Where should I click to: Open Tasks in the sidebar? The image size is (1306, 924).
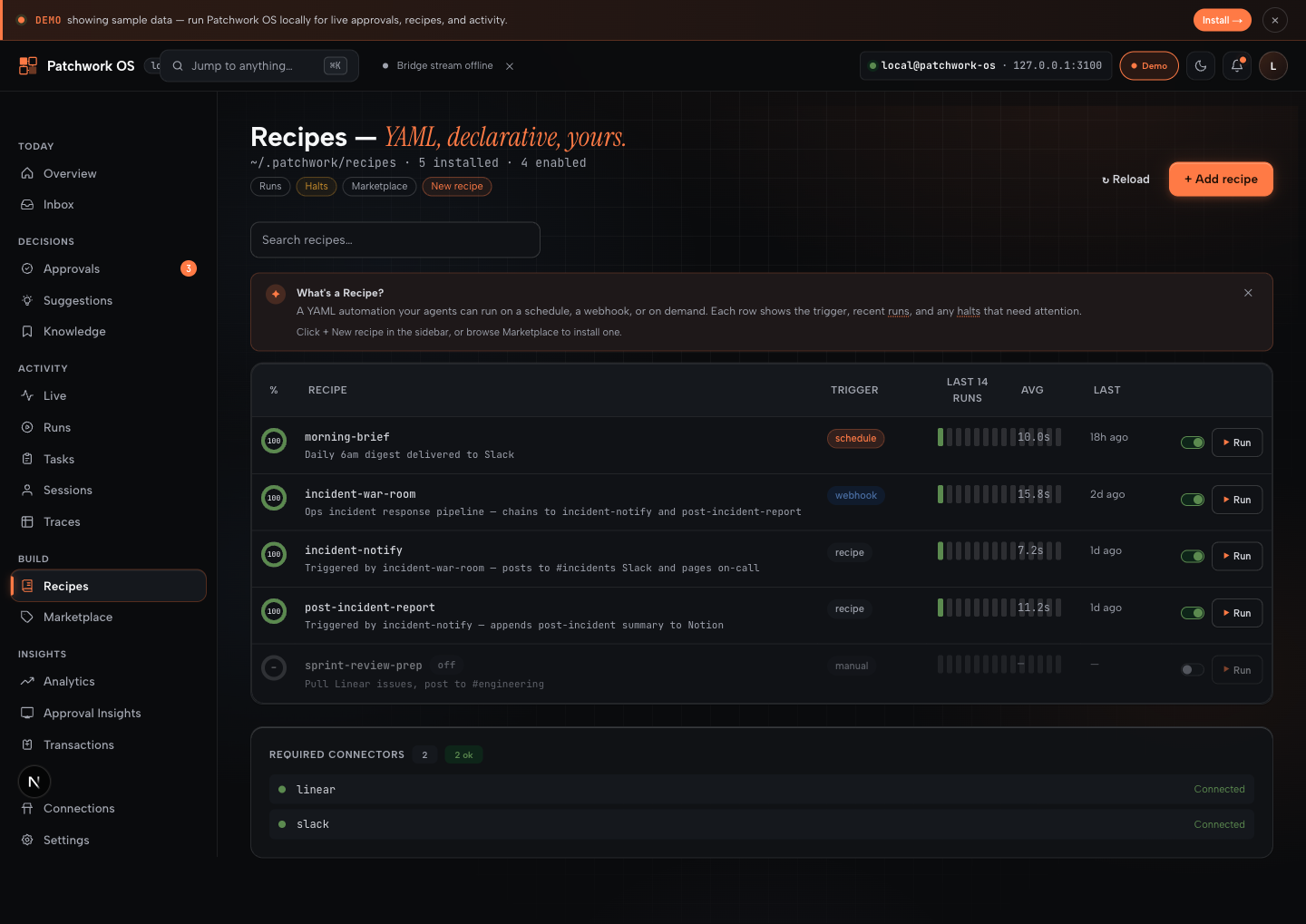pyautogui.click(x=109, y=459)
